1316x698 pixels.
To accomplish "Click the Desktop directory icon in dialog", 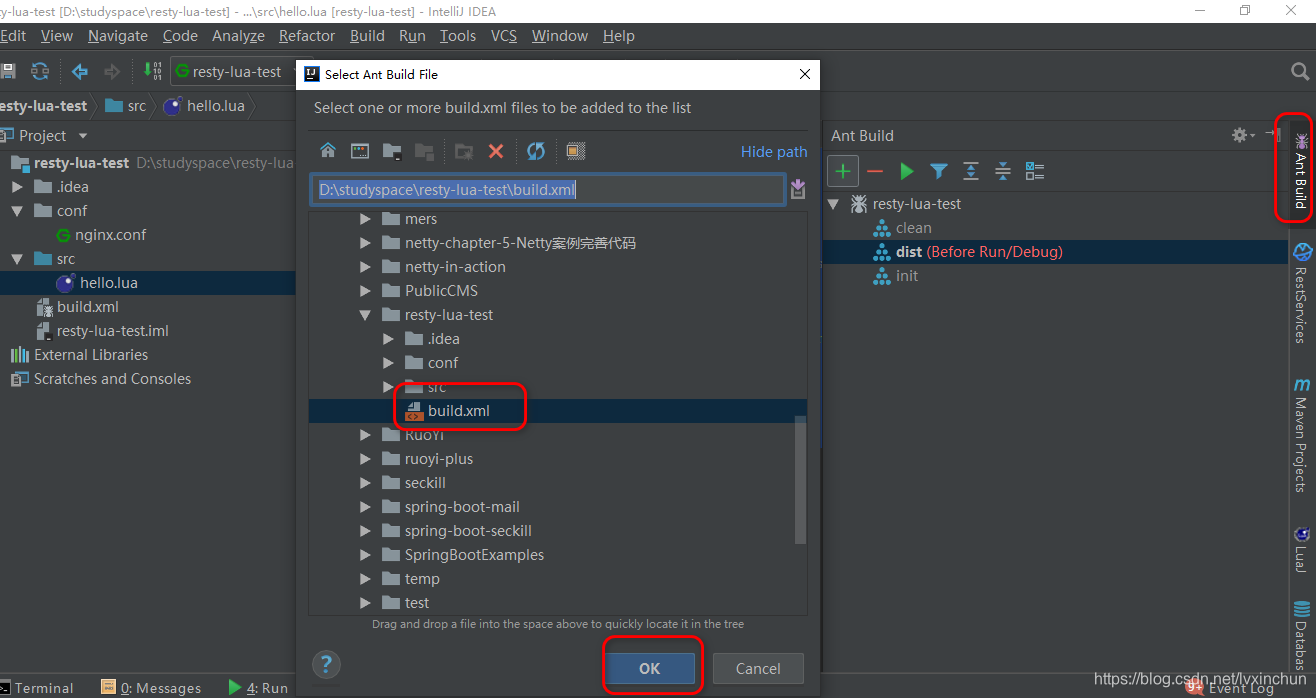I will [360, 151].
